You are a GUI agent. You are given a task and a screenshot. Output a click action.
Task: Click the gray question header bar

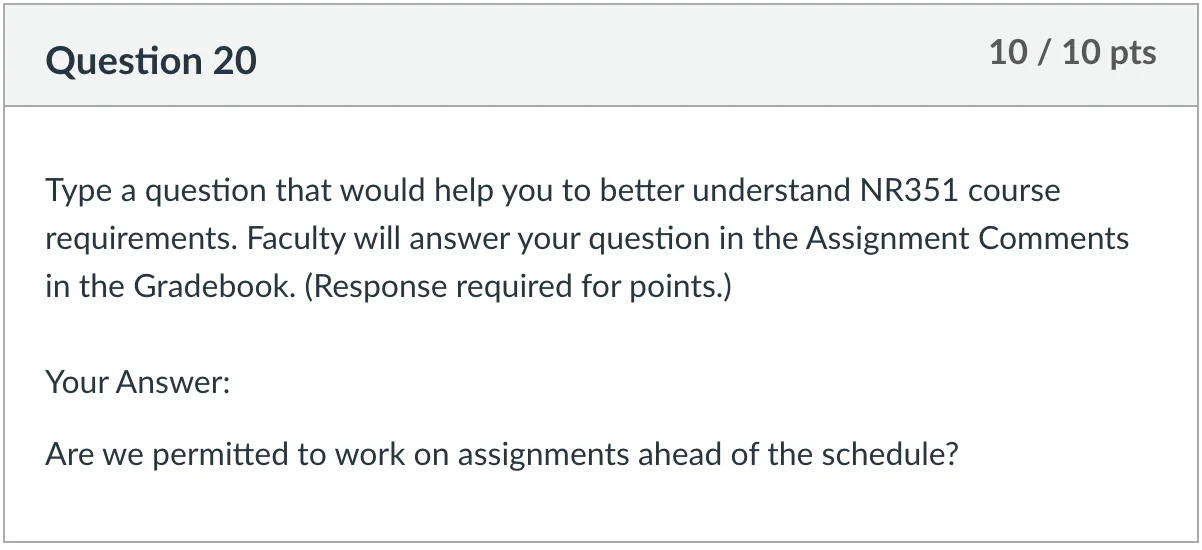coord(601,56)
